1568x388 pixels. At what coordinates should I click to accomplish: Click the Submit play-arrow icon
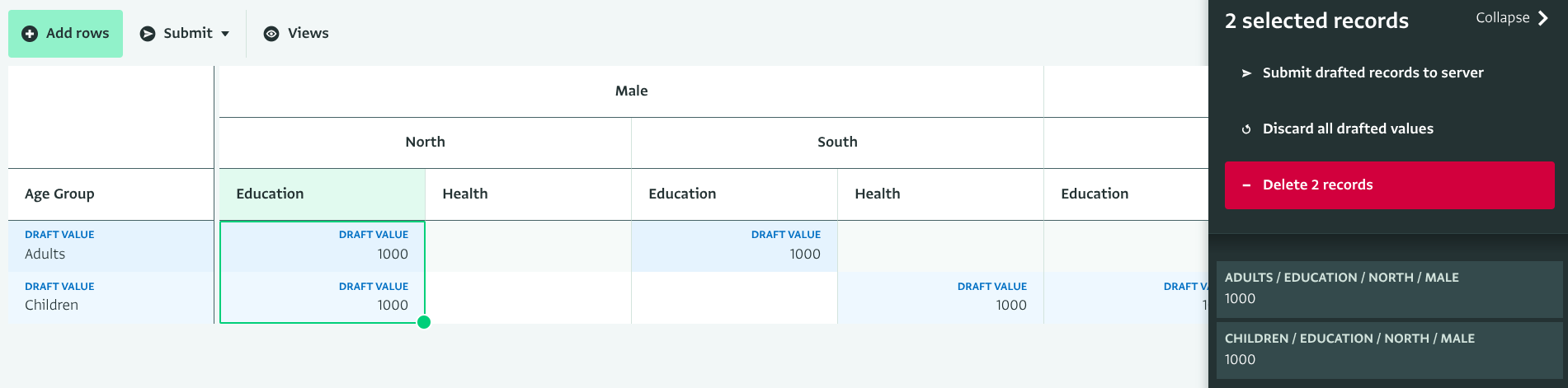148,34
